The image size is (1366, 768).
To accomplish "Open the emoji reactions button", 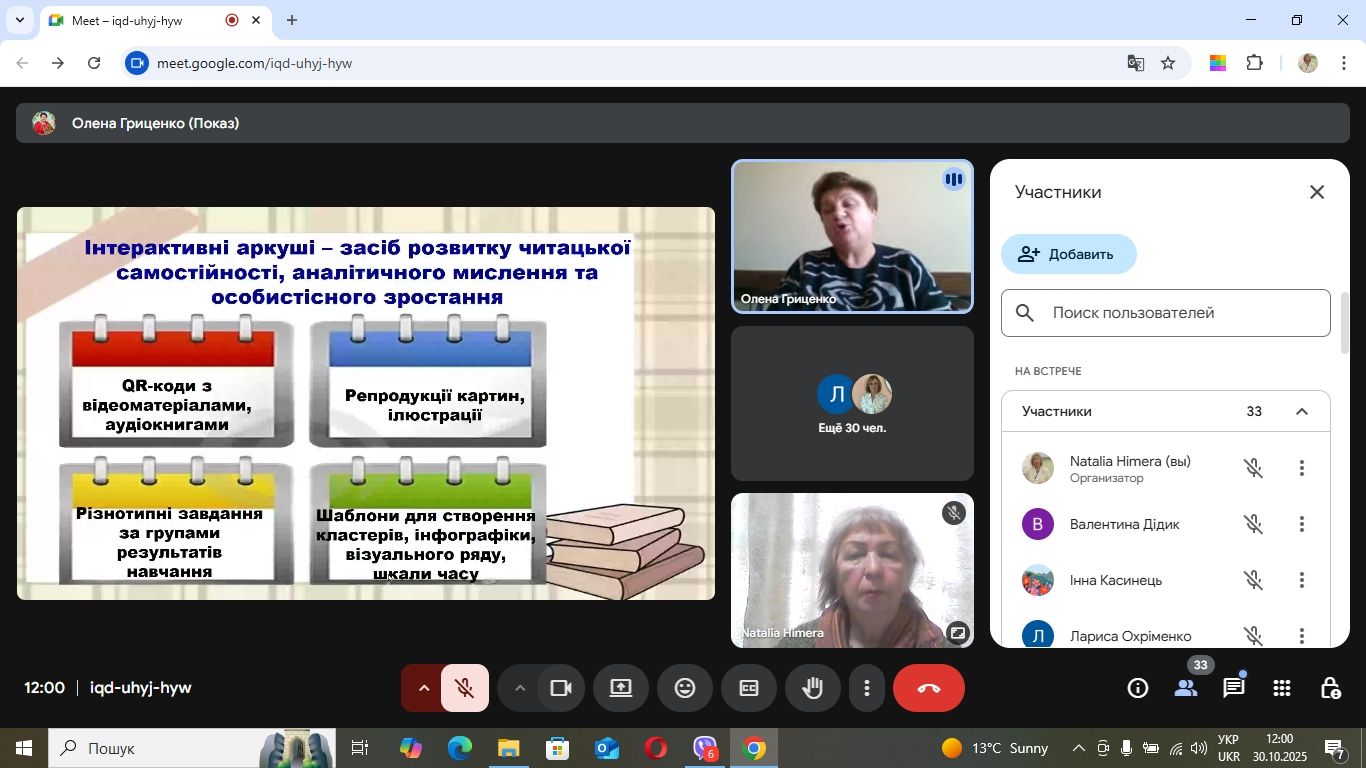I will (685, 688).
